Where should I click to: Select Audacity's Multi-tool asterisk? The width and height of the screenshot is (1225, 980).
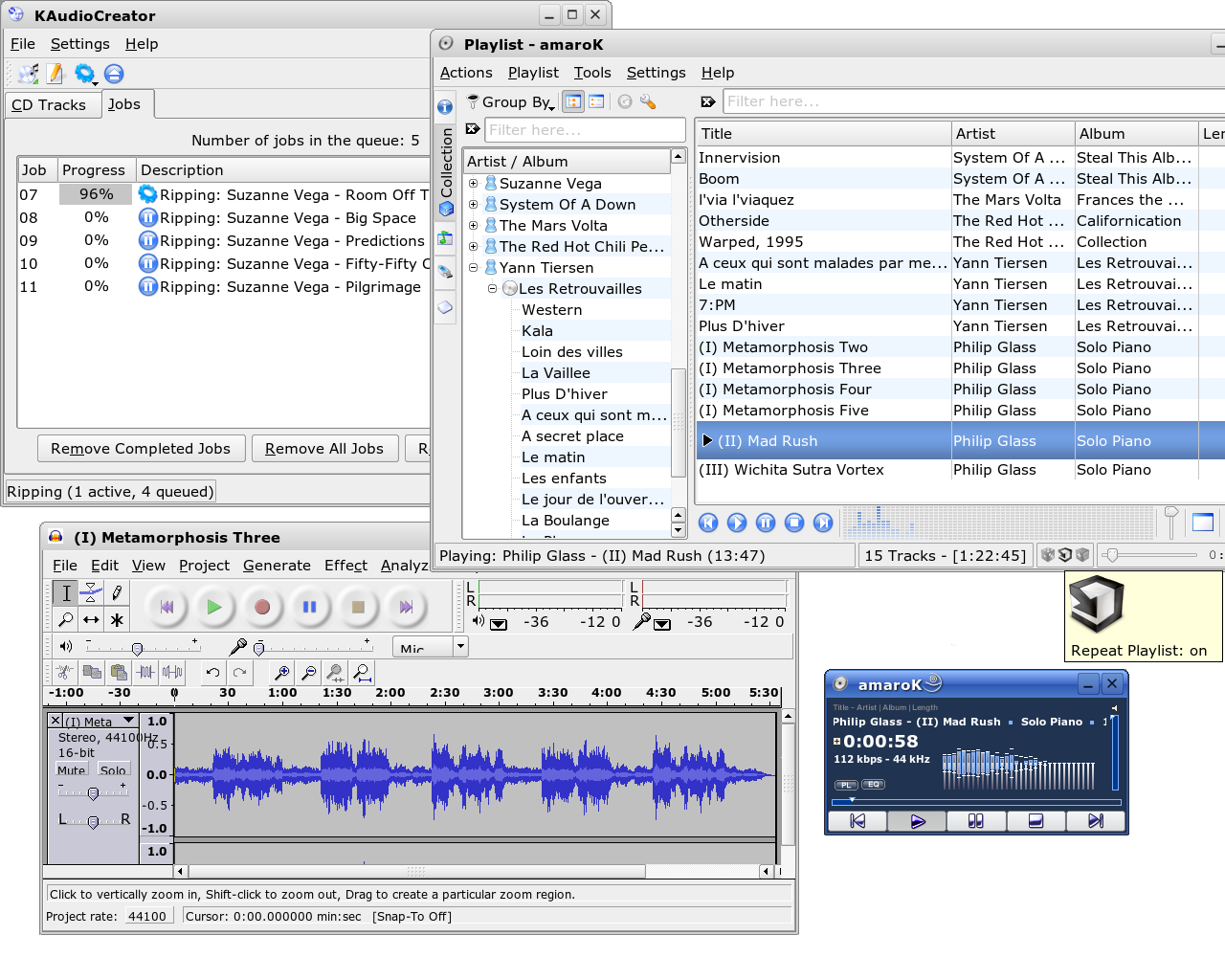[117, 619]
